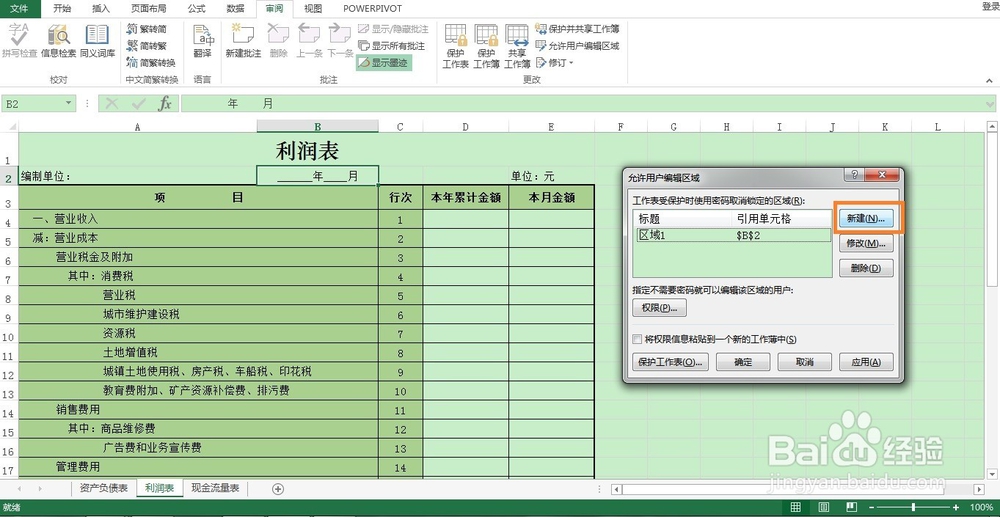Click the 删除(D) button in dialog

tap(865, 268)
